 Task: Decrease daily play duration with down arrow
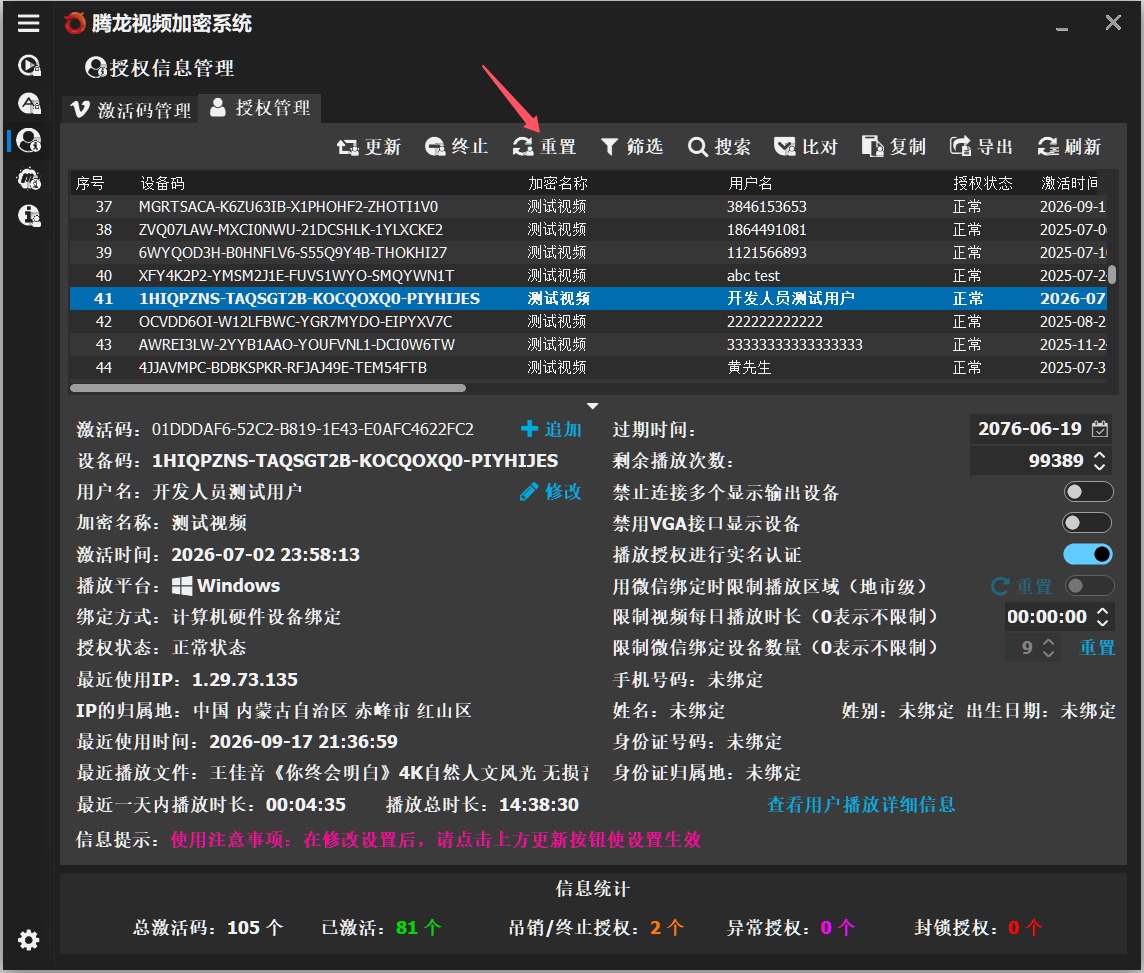(x=1102, y=623)
